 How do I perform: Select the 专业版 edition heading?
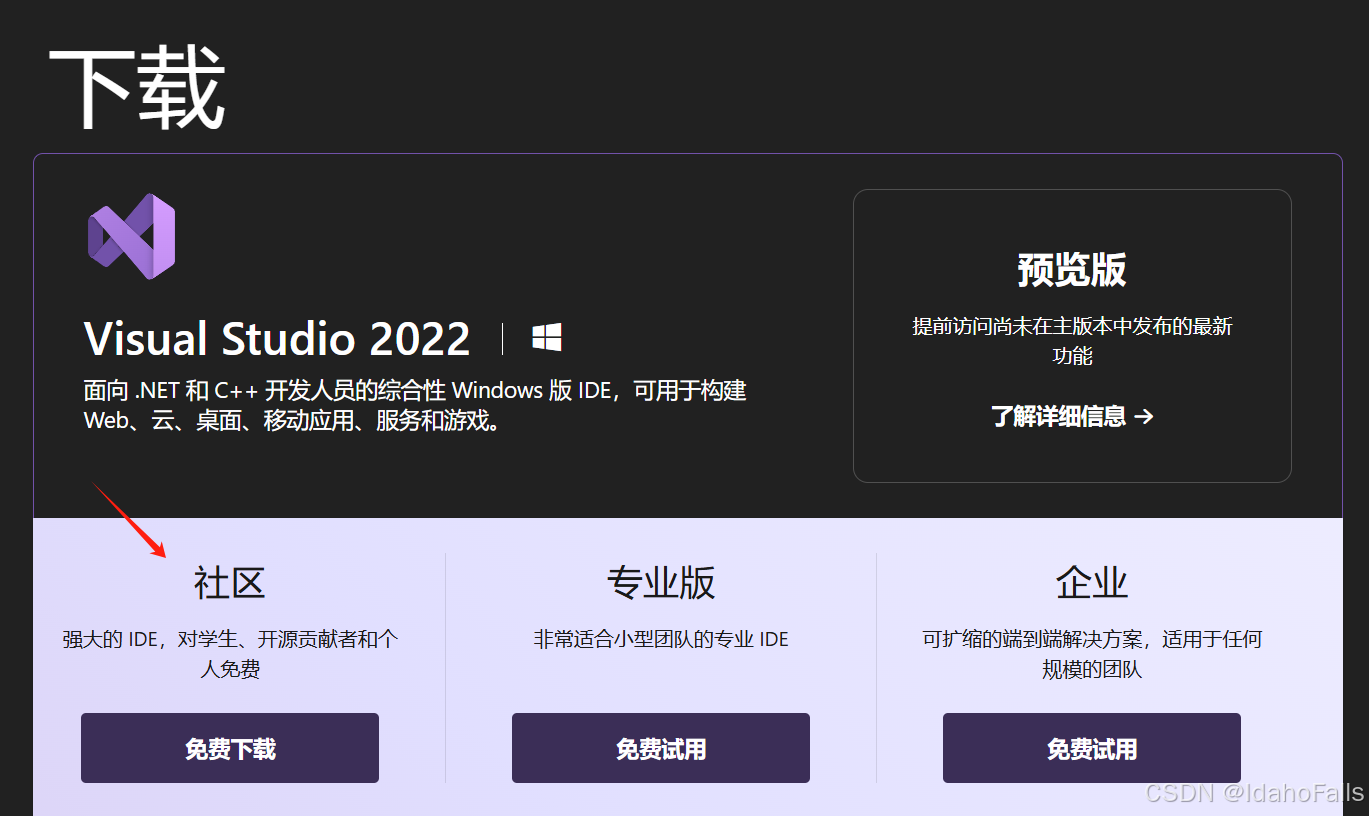click(x=661, y=582)
